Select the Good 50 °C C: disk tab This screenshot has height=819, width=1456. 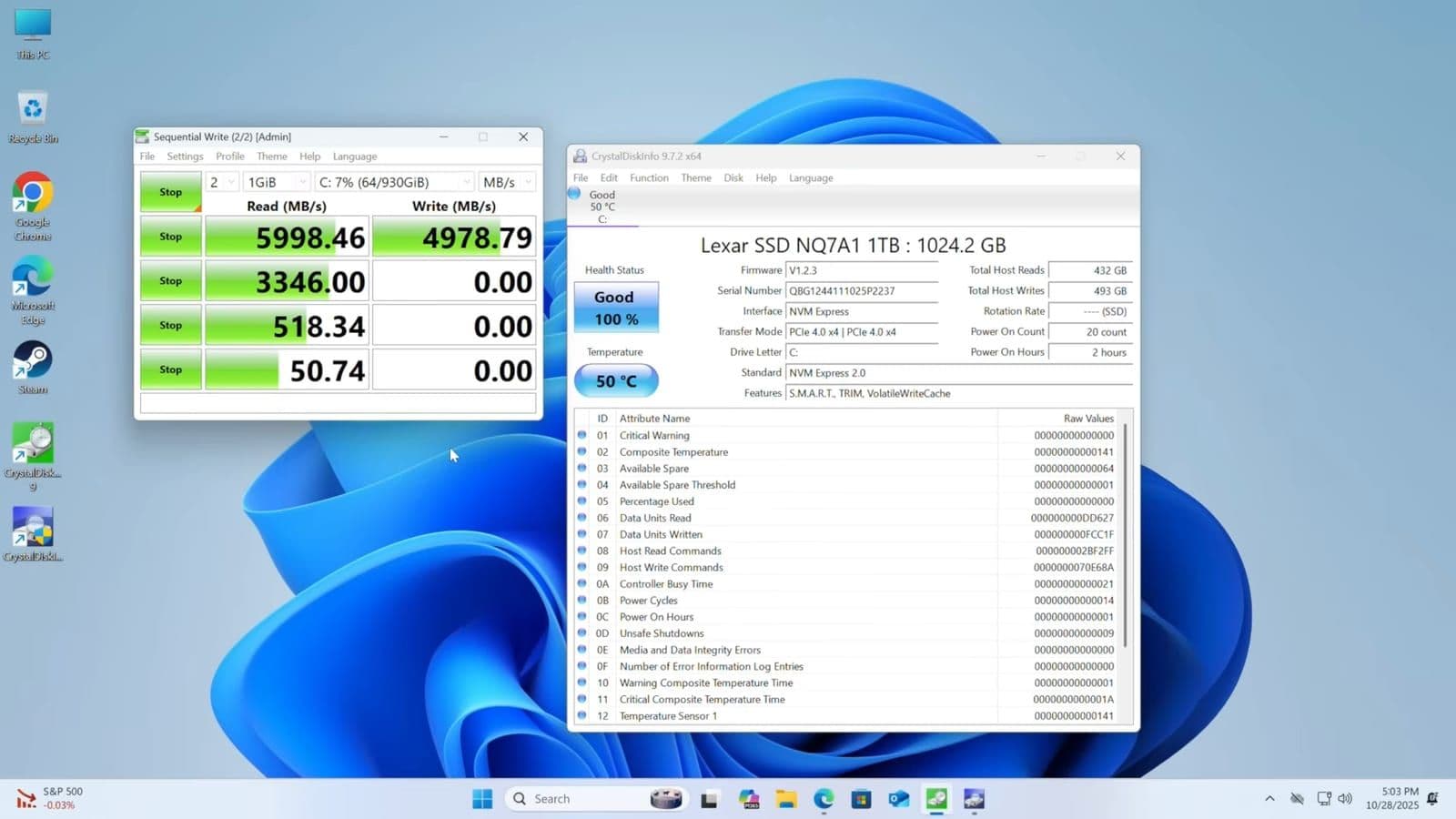pyautogui.click(x=602, y=207)
